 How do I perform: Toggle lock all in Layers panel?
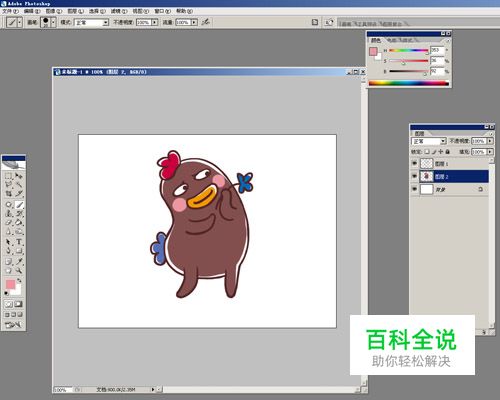point(448,152)
